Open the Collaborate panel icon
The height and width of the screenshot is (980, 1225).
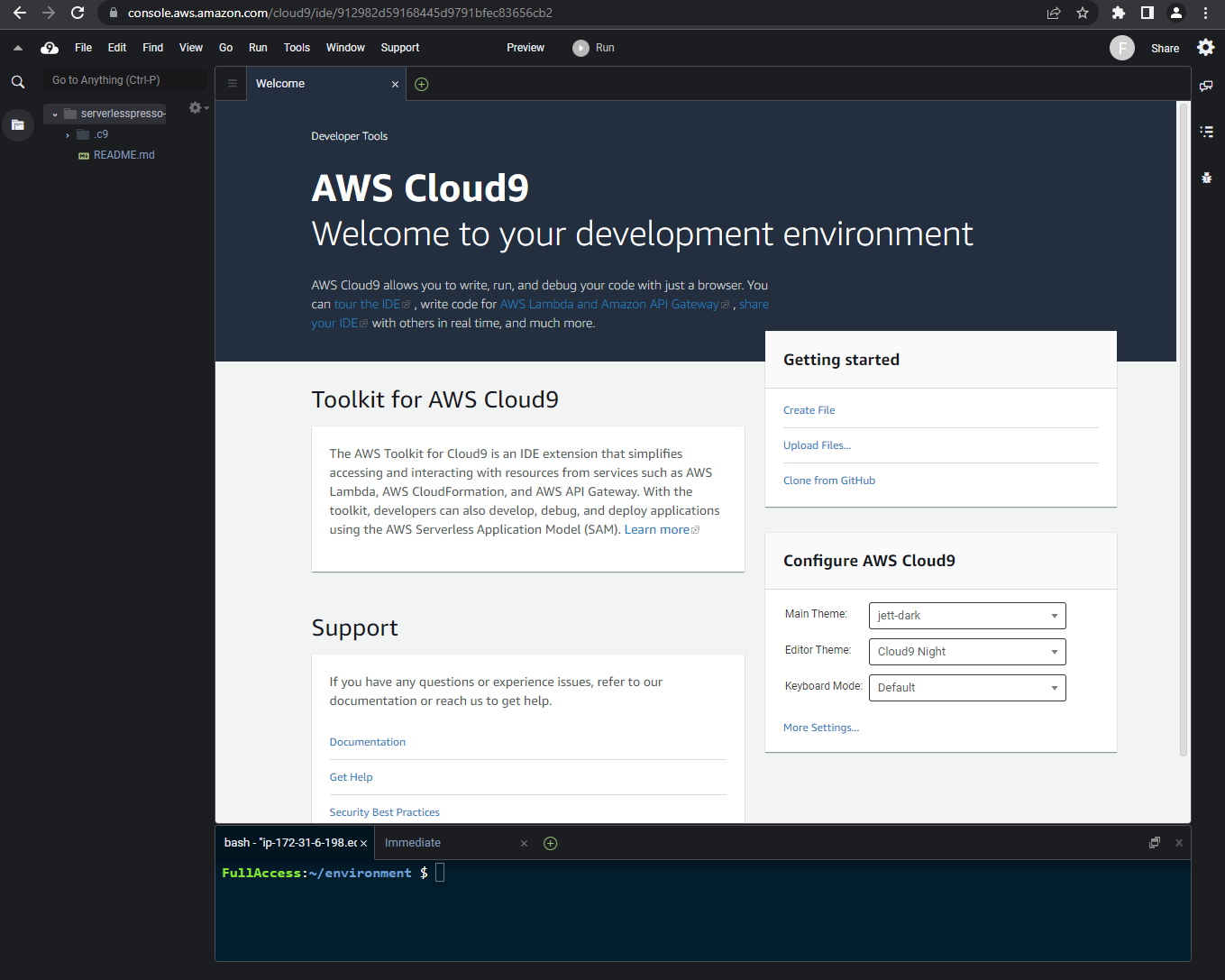coord(1206,86)
